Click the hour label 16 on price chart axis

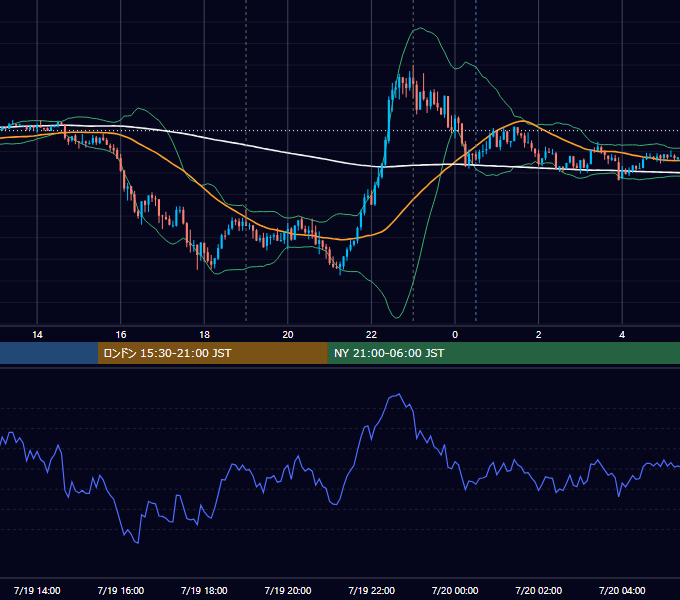click(x=121, y=335)
